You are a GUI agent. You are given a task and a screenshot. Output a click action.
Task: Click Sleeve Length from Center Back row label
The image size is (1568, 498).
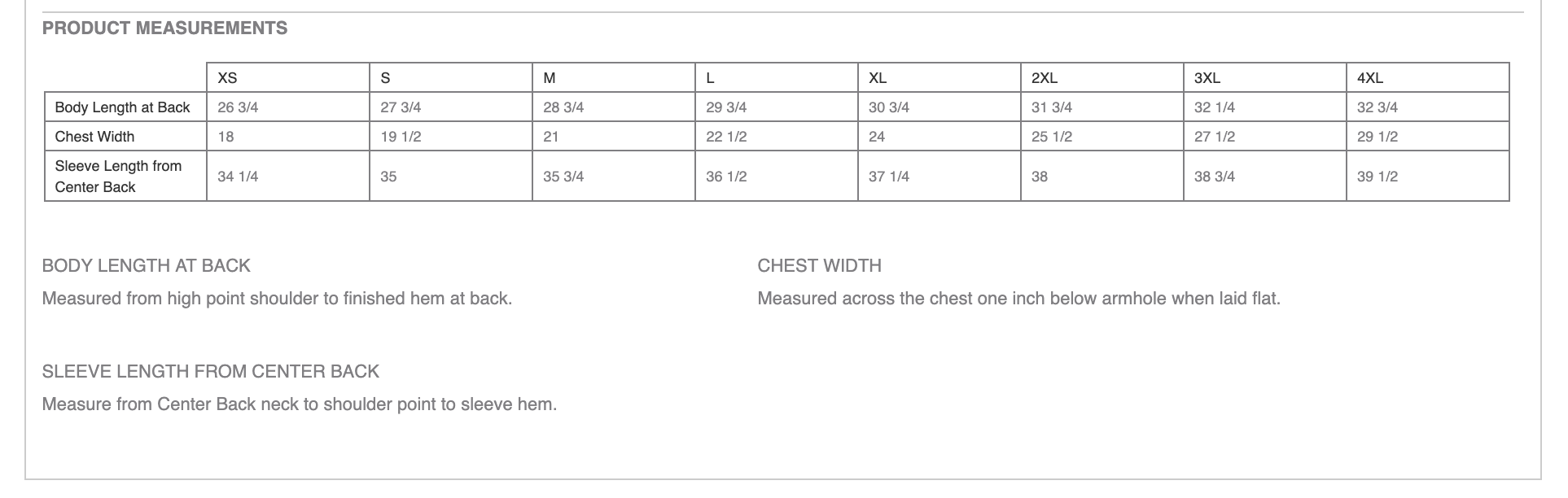click(118, 177)
